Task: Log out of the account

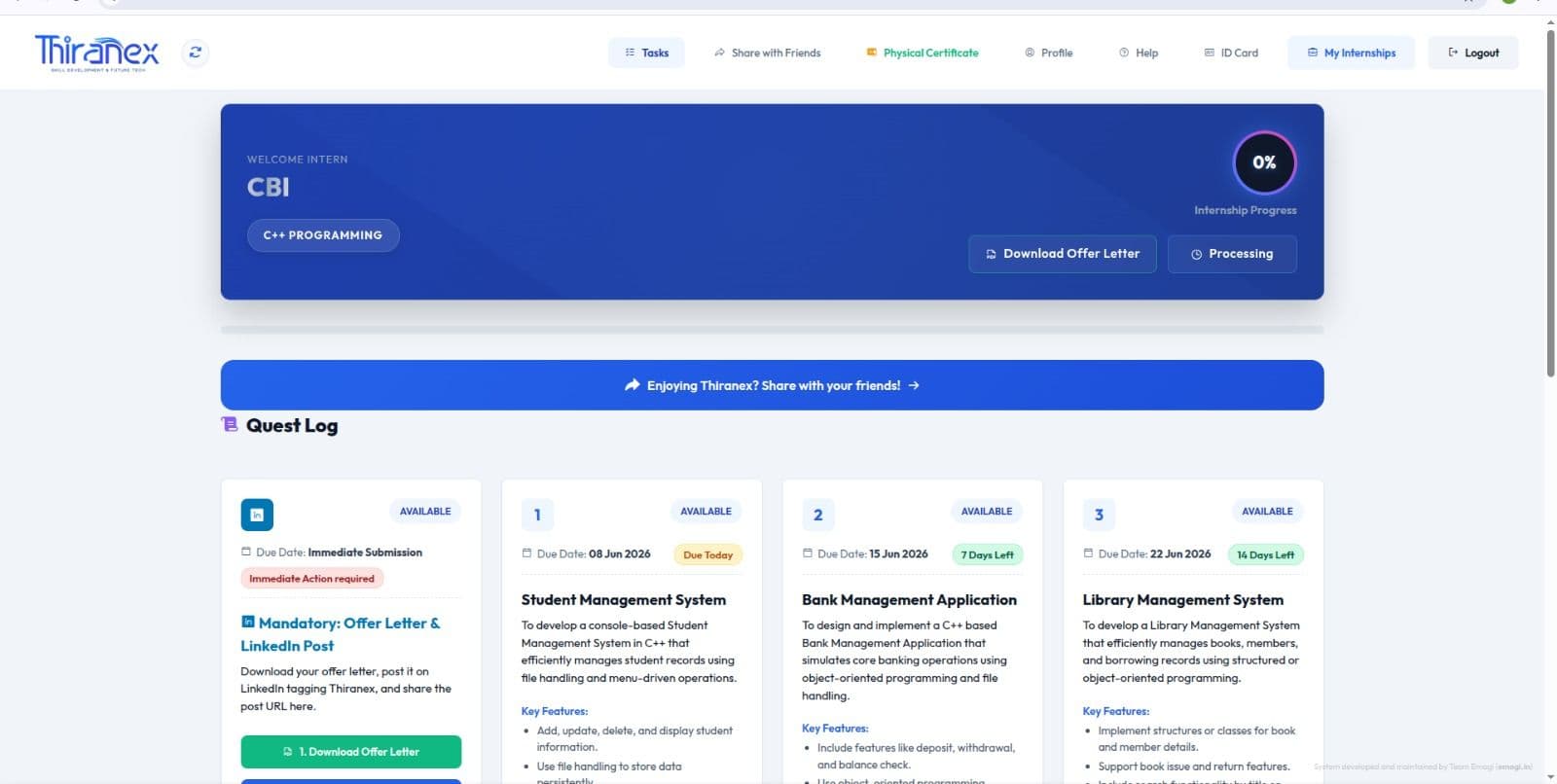Action: pos(1473,53)
